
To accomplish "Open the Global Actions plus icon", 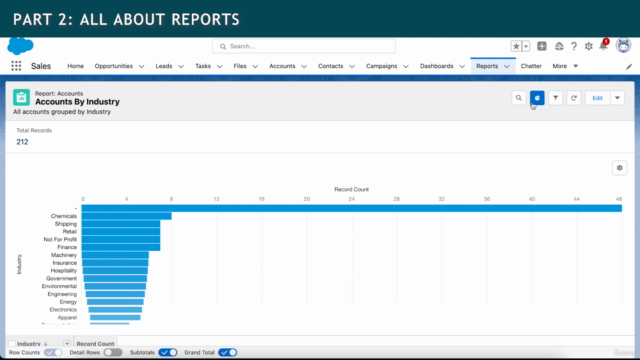I will [x=542, y=46].
